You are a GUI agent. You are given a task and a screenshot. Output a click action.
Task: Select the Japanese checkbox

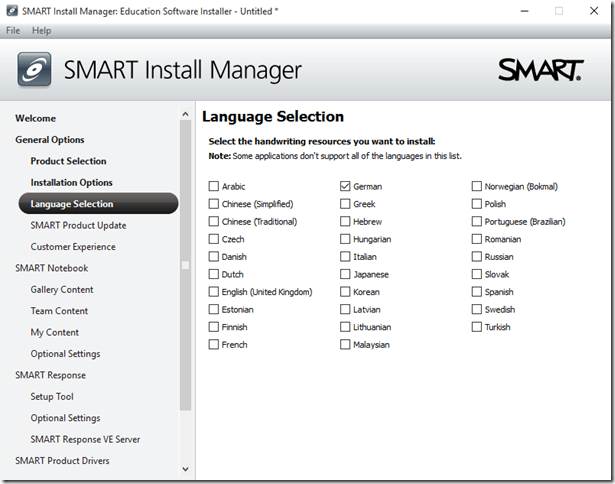345,274
